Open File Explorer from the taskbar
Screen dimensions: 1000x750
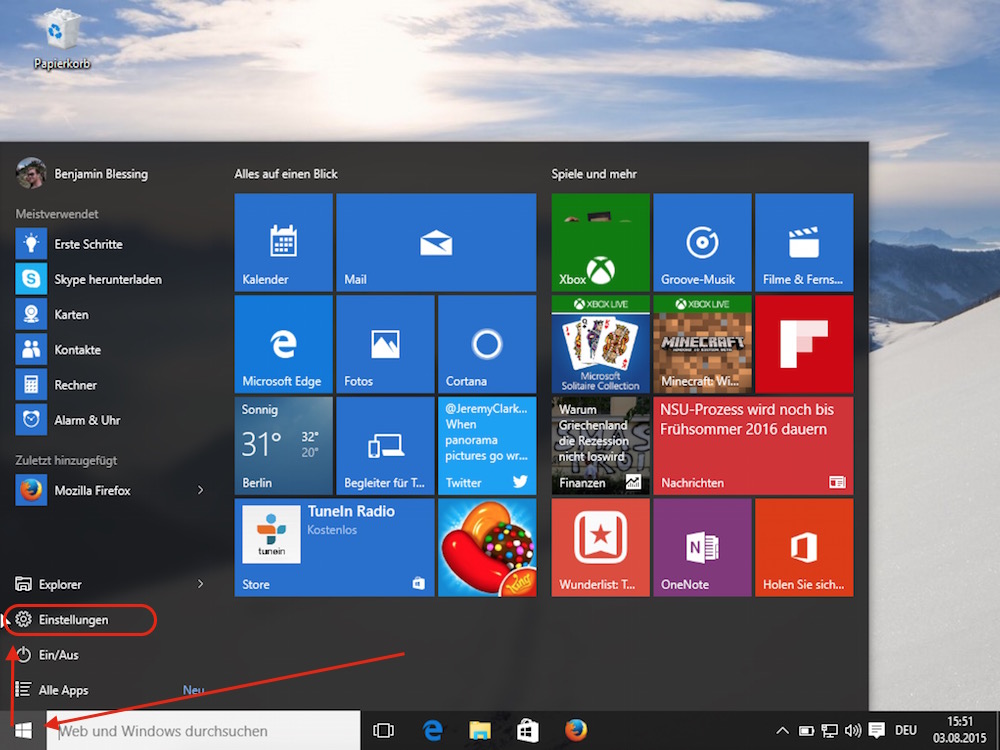coord(480,730)
